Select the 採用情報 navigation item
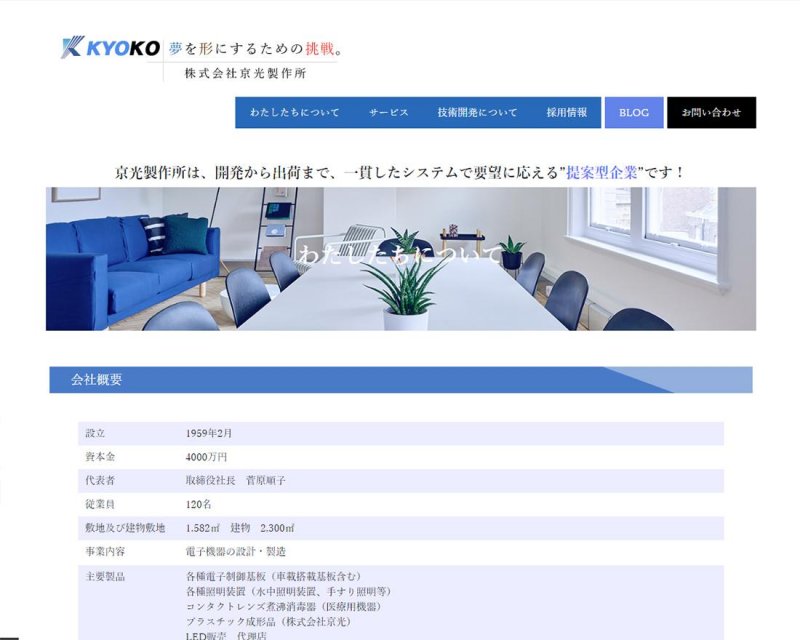 567,113
